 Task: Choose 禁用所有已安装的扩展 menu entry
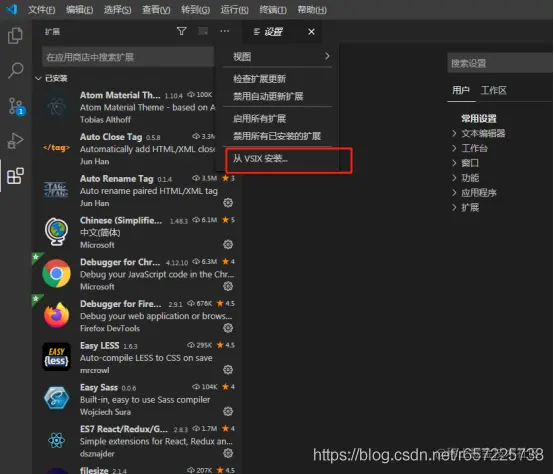277,136
